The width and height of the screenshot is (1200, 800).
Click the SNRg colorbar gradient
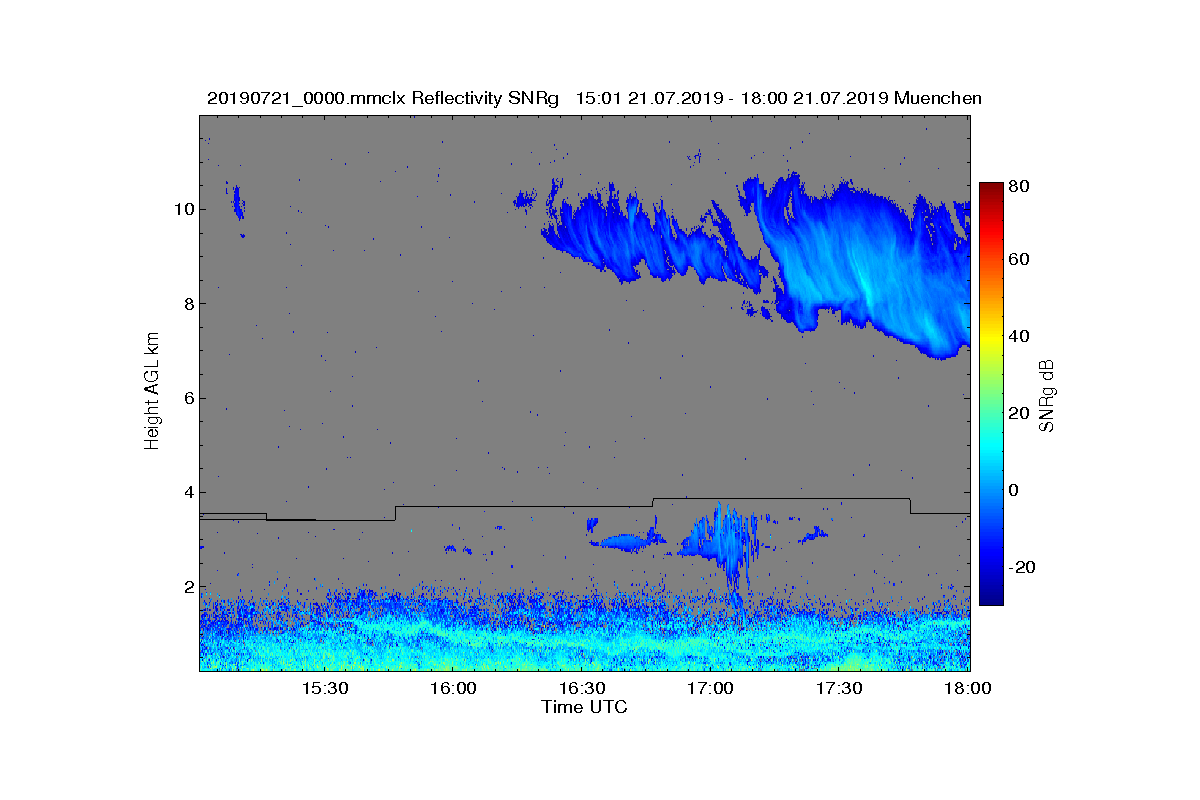(x=990, y=394)
